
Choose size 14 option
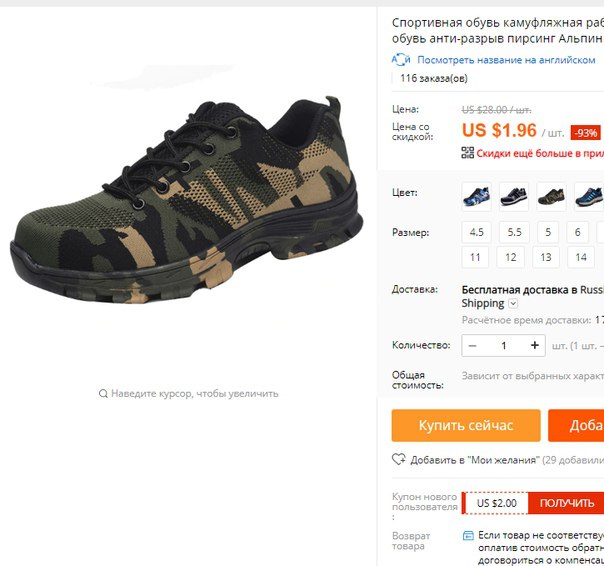click(581, 257)
